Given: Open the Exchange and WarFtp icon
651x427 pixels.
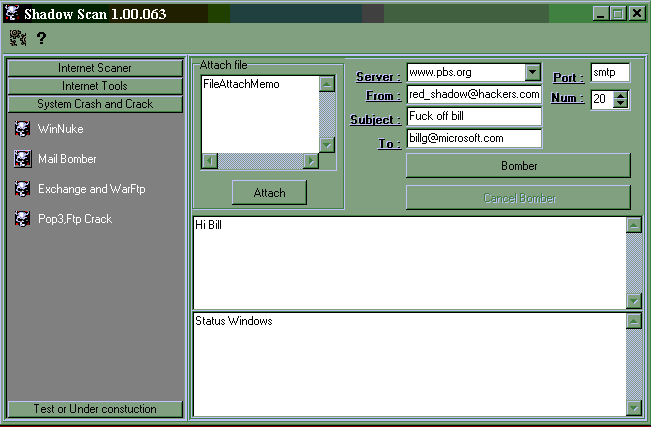Looking at the screenshot, I should (x=23, y=189).
